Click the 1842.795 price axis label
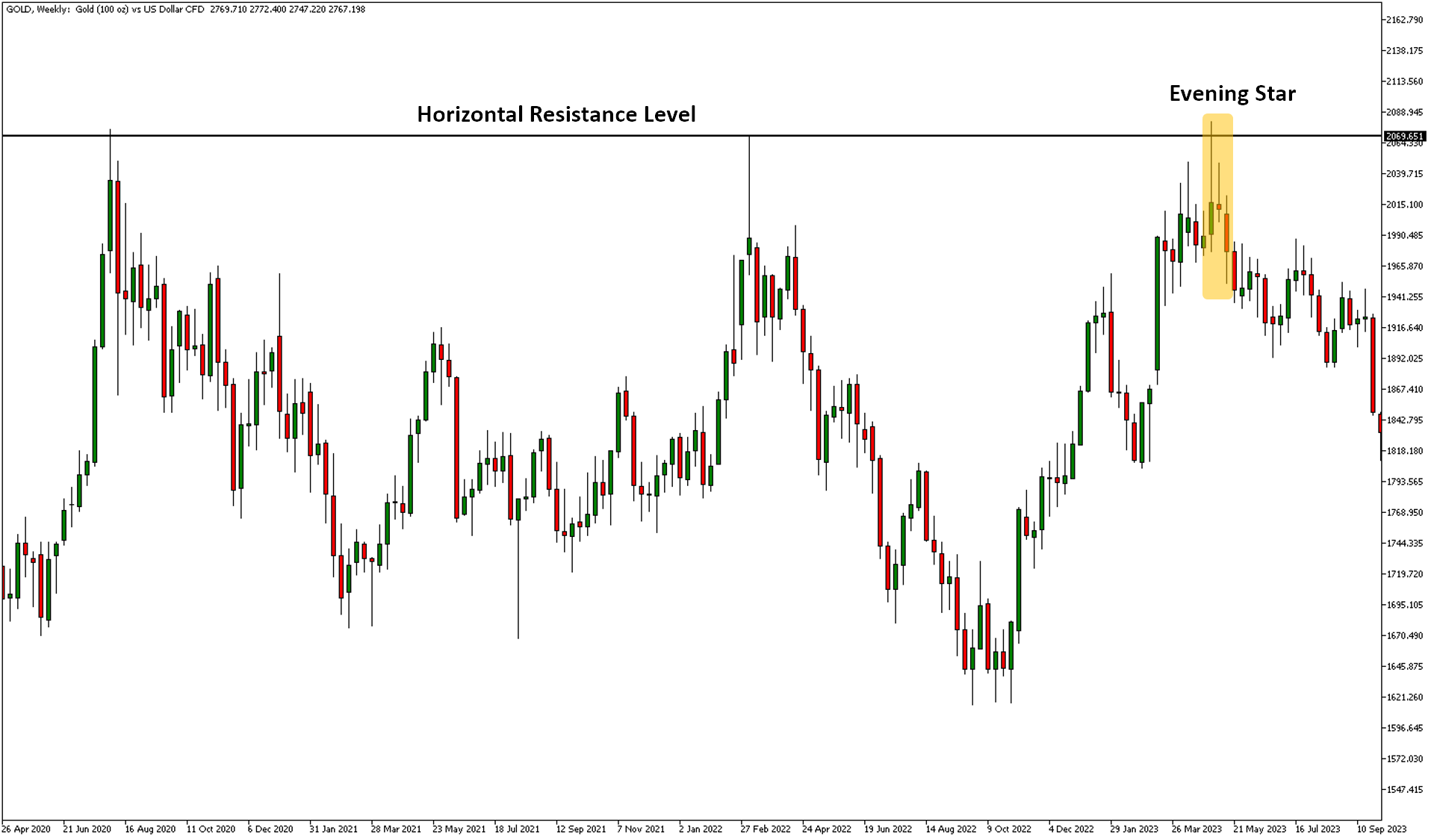1437x840 pixels. pyautogui.click(x=1404, y=420)
